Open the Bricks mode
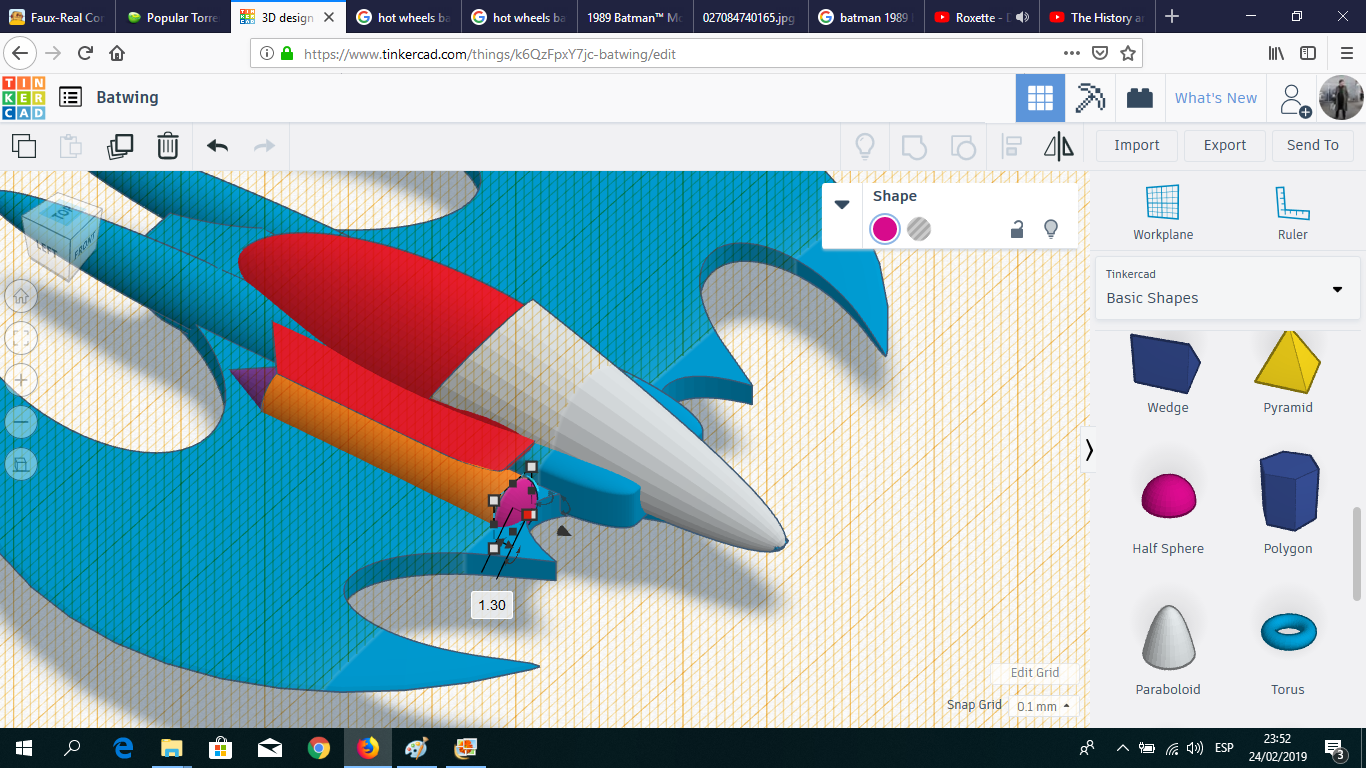Screen dimensions: 1366x768 pos(1139,98)
